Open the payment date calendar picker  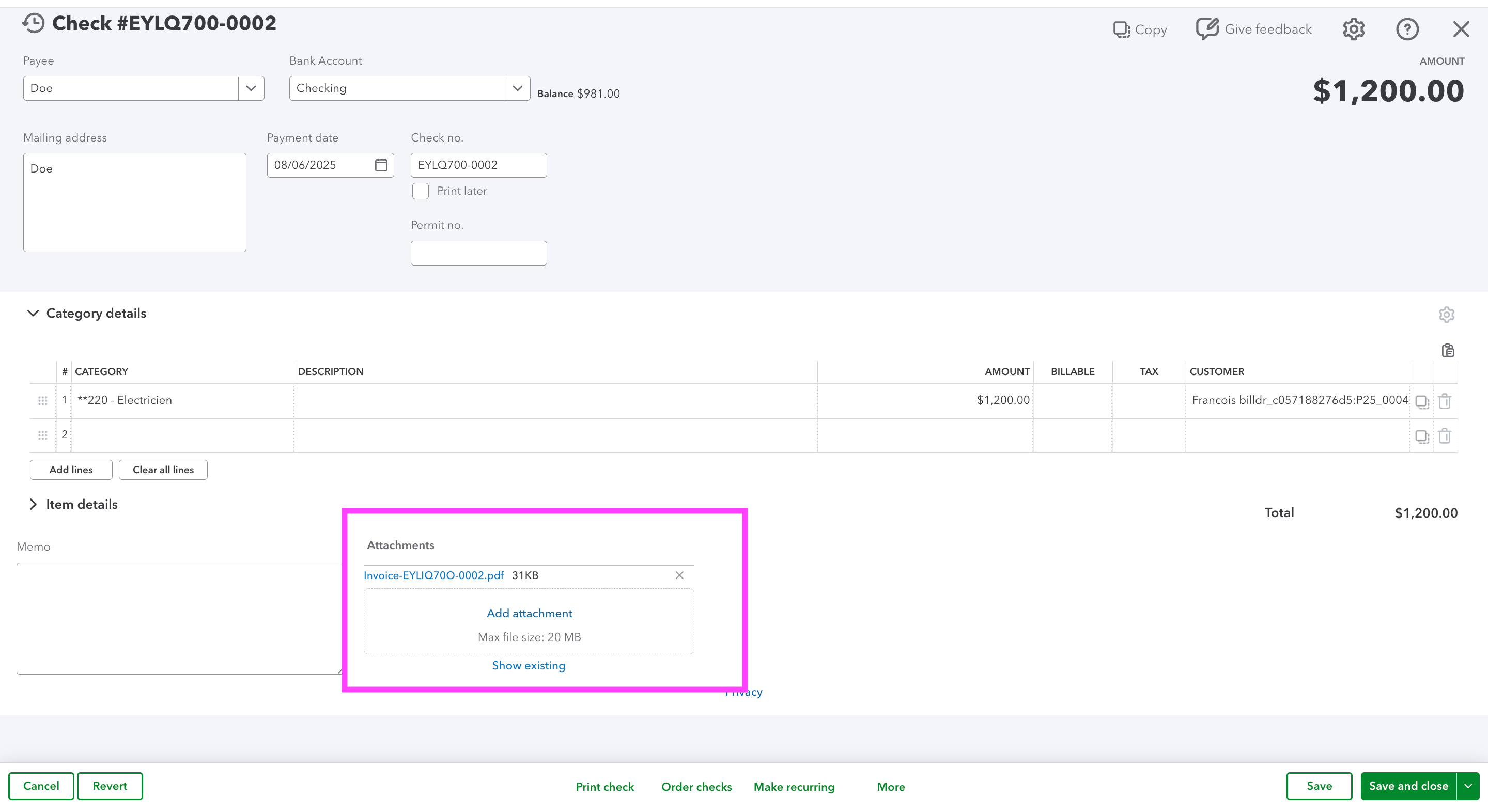381,165
